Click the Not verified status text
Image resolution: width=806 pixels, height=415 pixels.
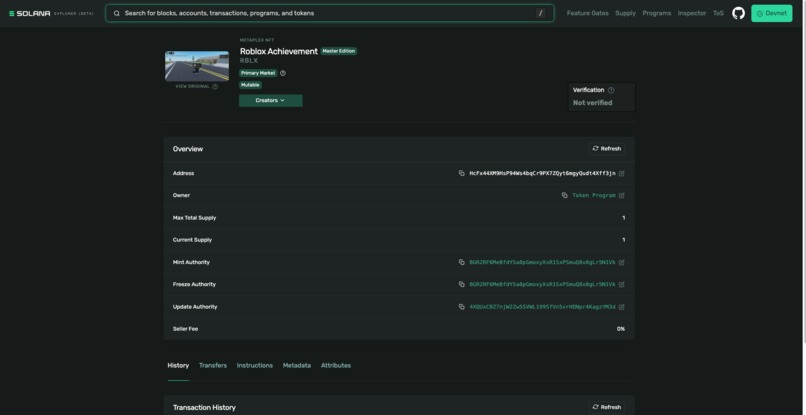pos(592,103)
